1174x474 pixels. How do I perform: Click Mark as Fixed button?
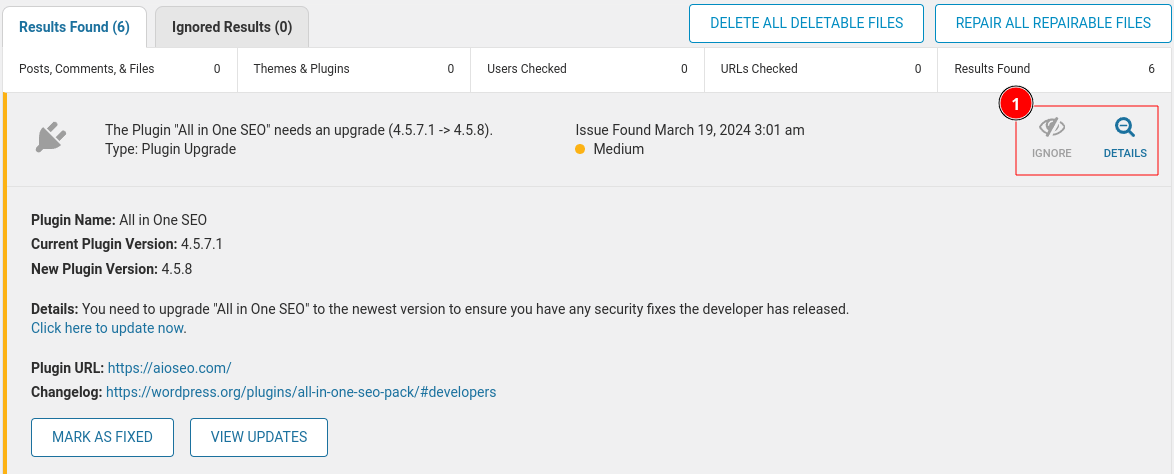click(x=103, y=437)
